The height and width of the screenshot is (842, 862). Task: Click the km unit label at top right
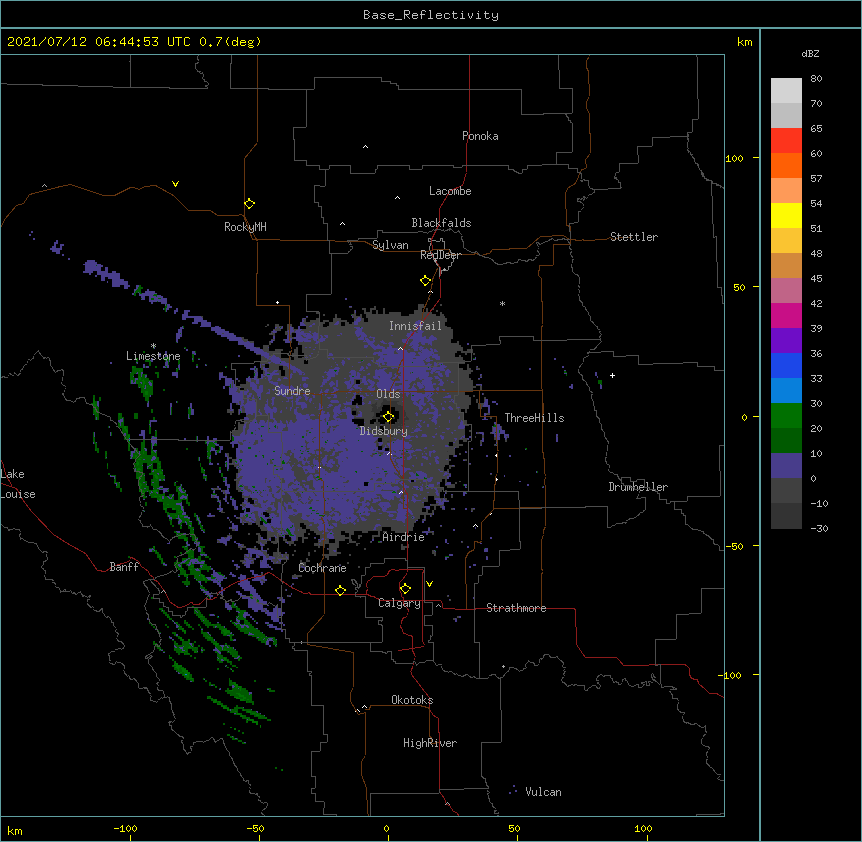744,42
